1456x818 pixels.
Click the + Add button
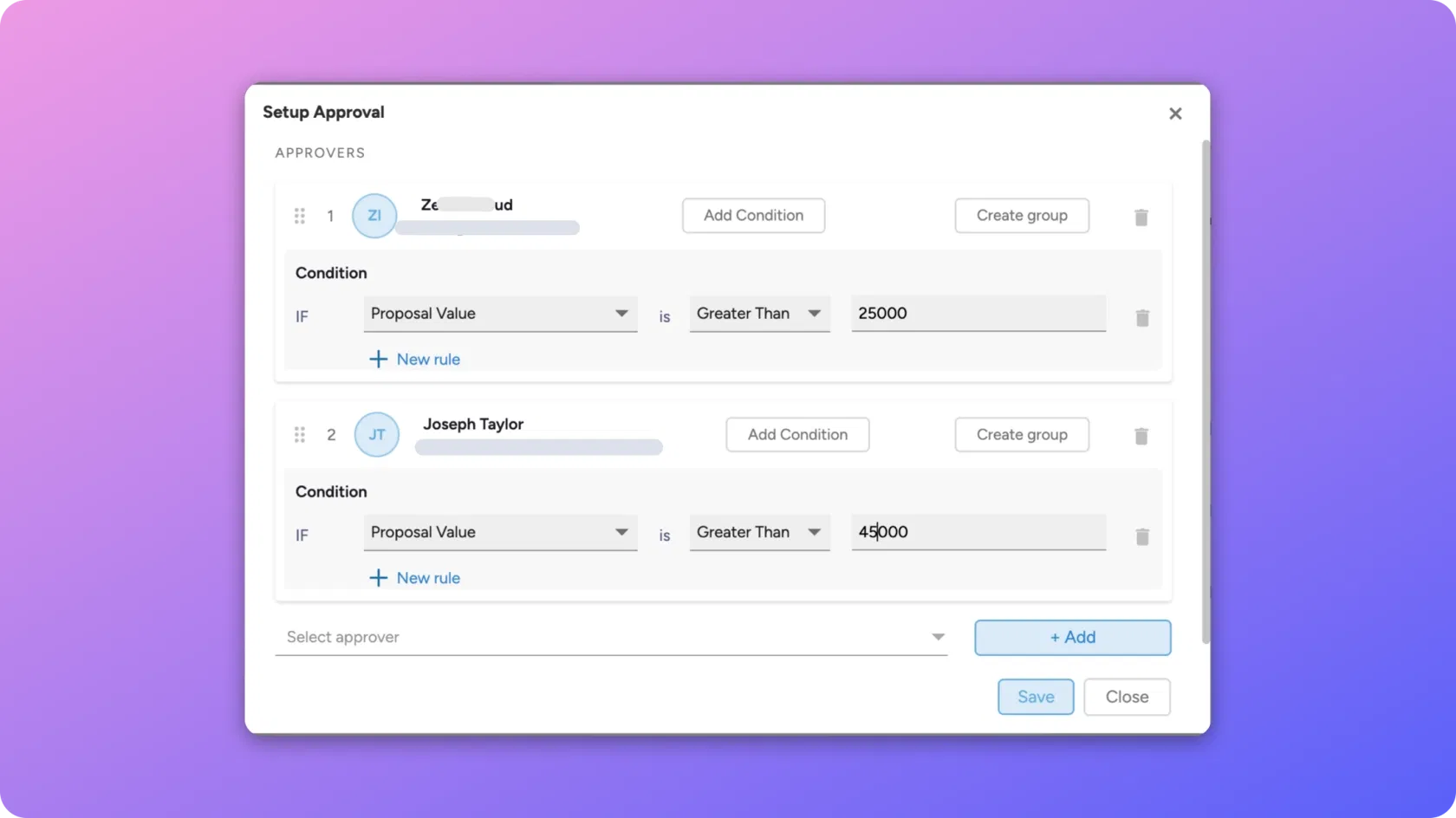pos(1072,637)
